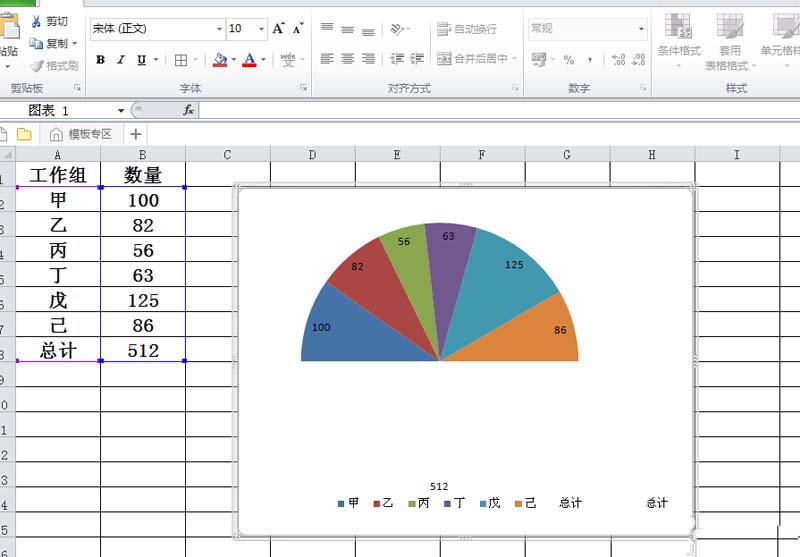Image resolution: width=800 pixels, height=557 pixels.
Task: Open the font size dropdown
Action: [261, 29]
